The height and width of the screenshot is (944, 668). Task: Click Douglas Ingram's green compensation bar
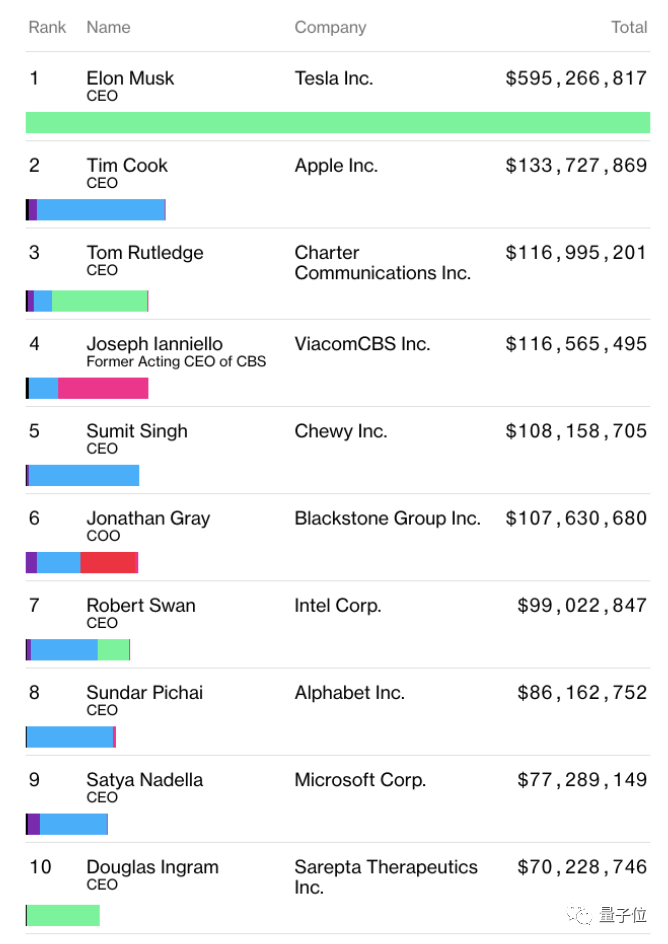pos(63,915)
